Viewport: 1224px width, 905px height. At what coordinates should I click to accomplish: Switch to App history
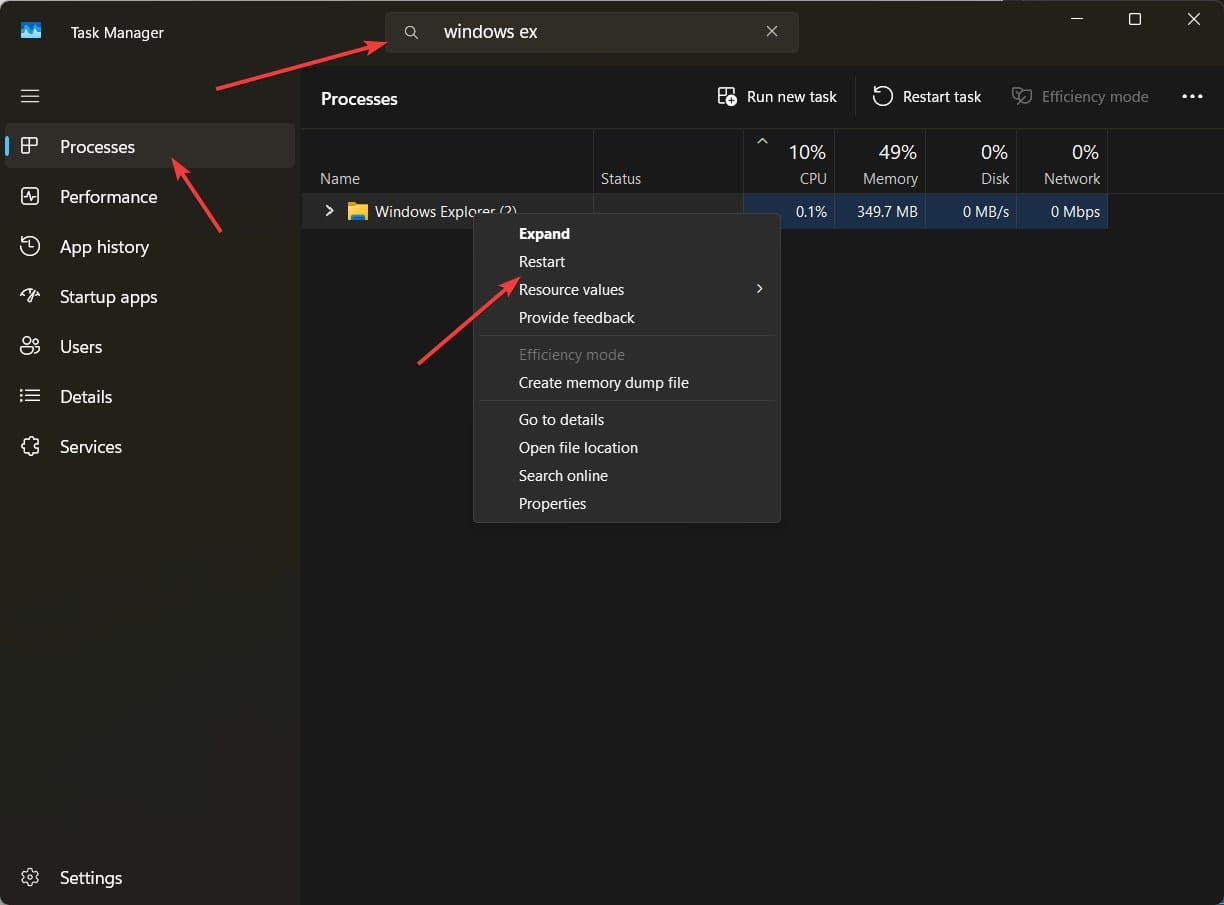pyautogui.click(x=103, y=246)
